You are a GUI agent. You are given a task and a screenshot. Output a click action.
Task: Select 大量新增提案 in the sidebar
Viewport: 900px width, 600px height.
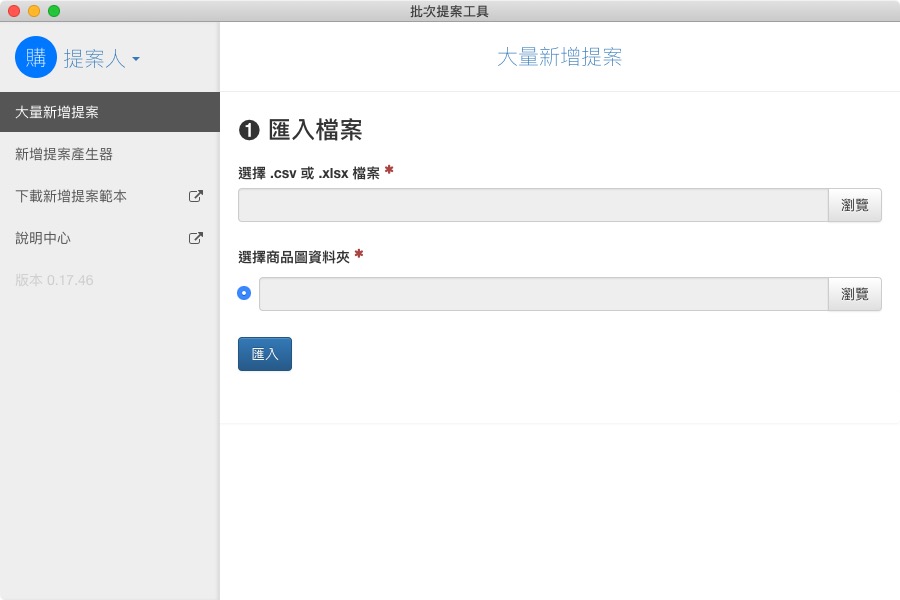[x=110, y=112]
